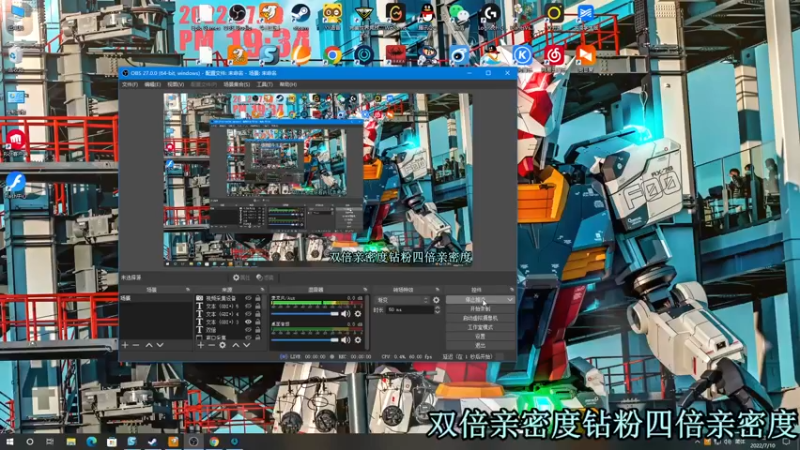Viewport: 800px width, 450px height.
Task: Open the fade transition type dropdown
Action: tap(403, 300)
